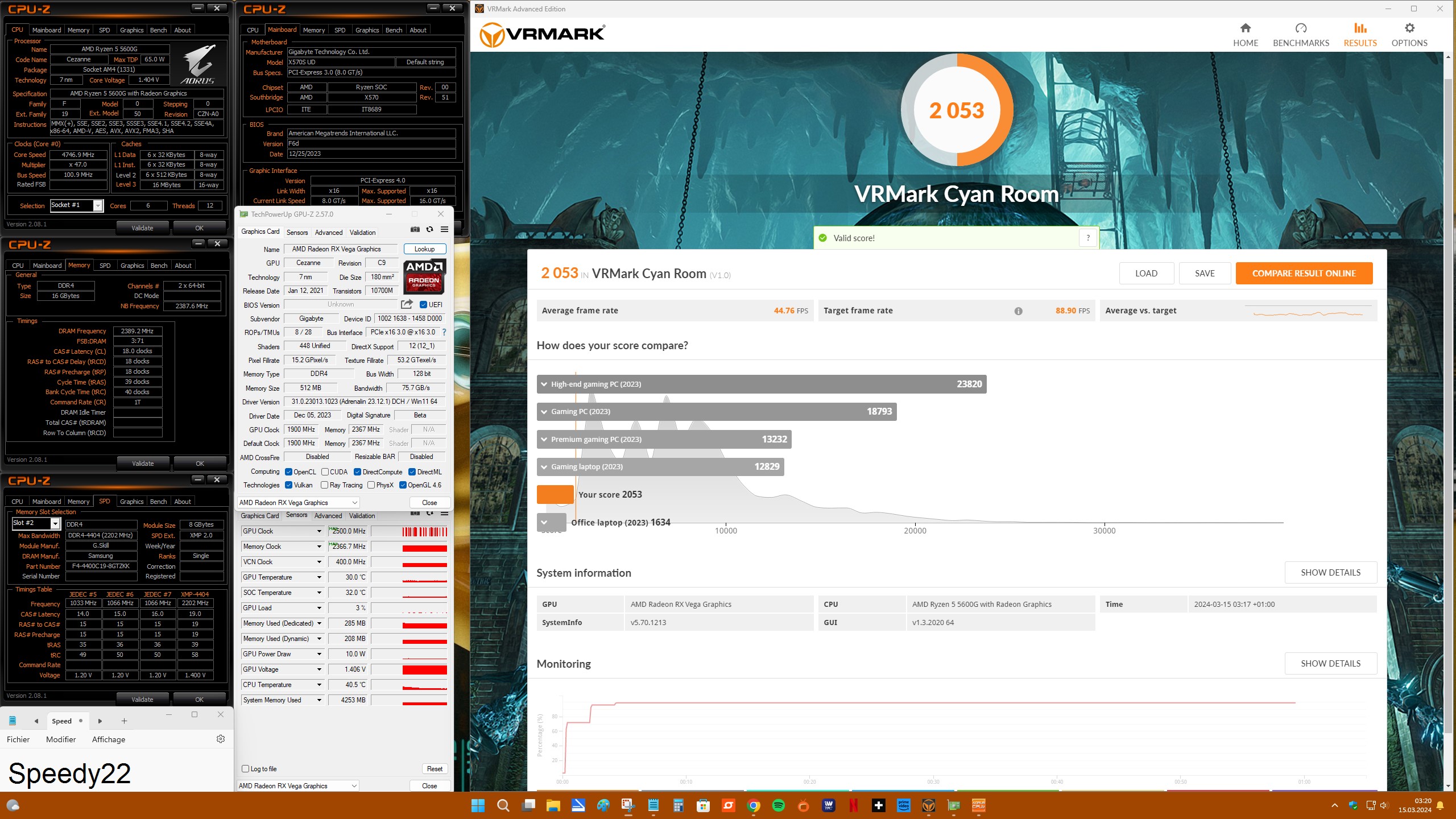The image size is (1456, 819).
Task: Click the BIOS export share icon in GPU-Z
Action: click(407, 304)
